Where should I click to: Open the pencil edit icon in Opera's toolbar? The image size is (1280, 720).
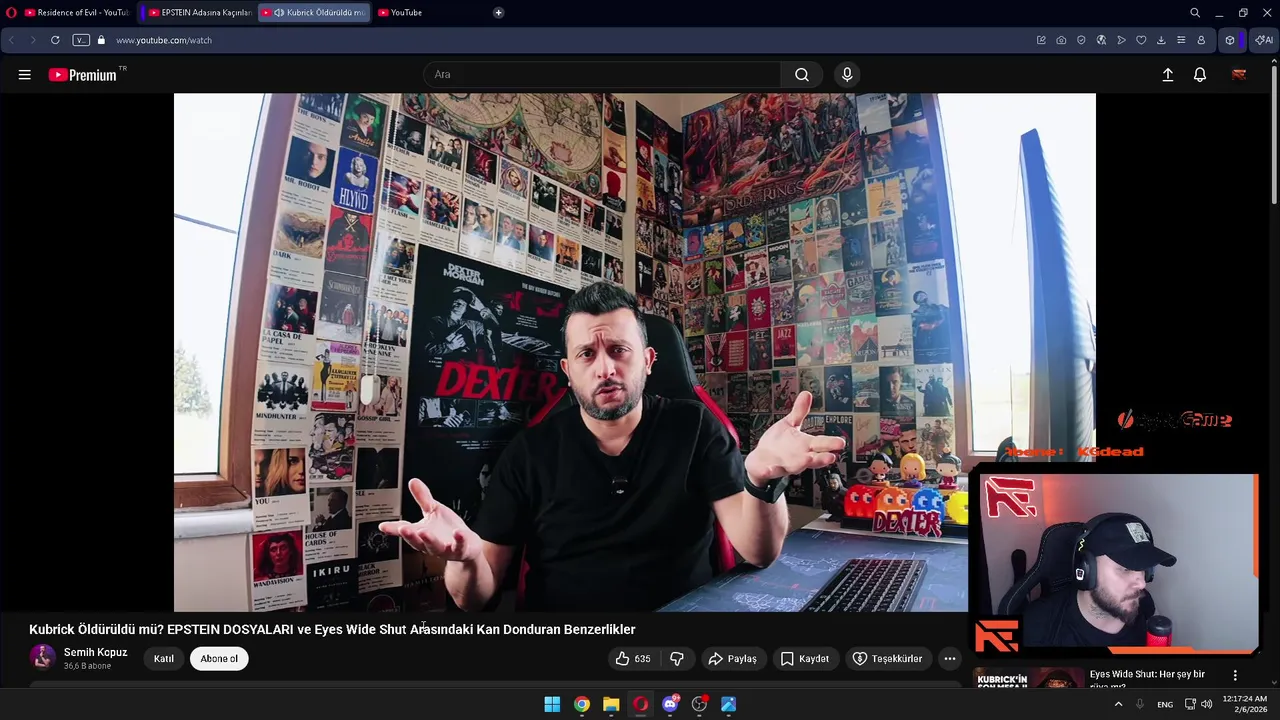[x=1041, y=40]
